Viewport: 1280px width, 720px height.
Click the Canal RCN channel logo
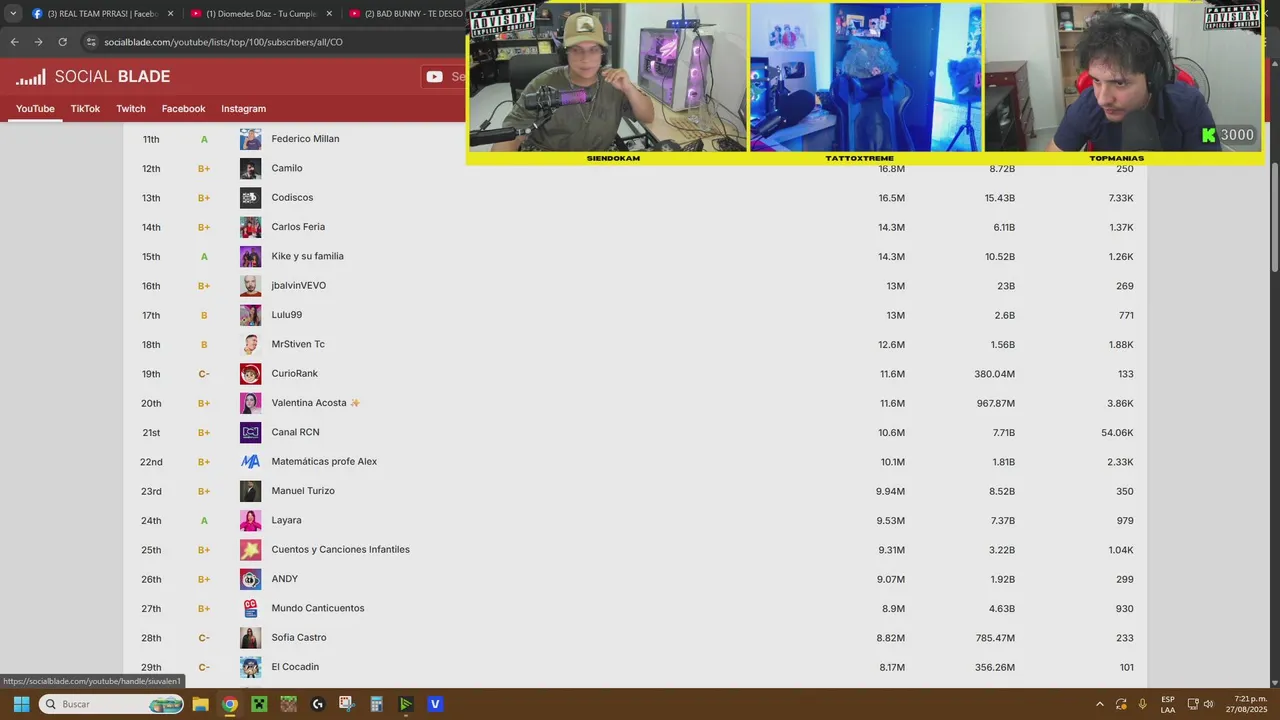point(250,433)
